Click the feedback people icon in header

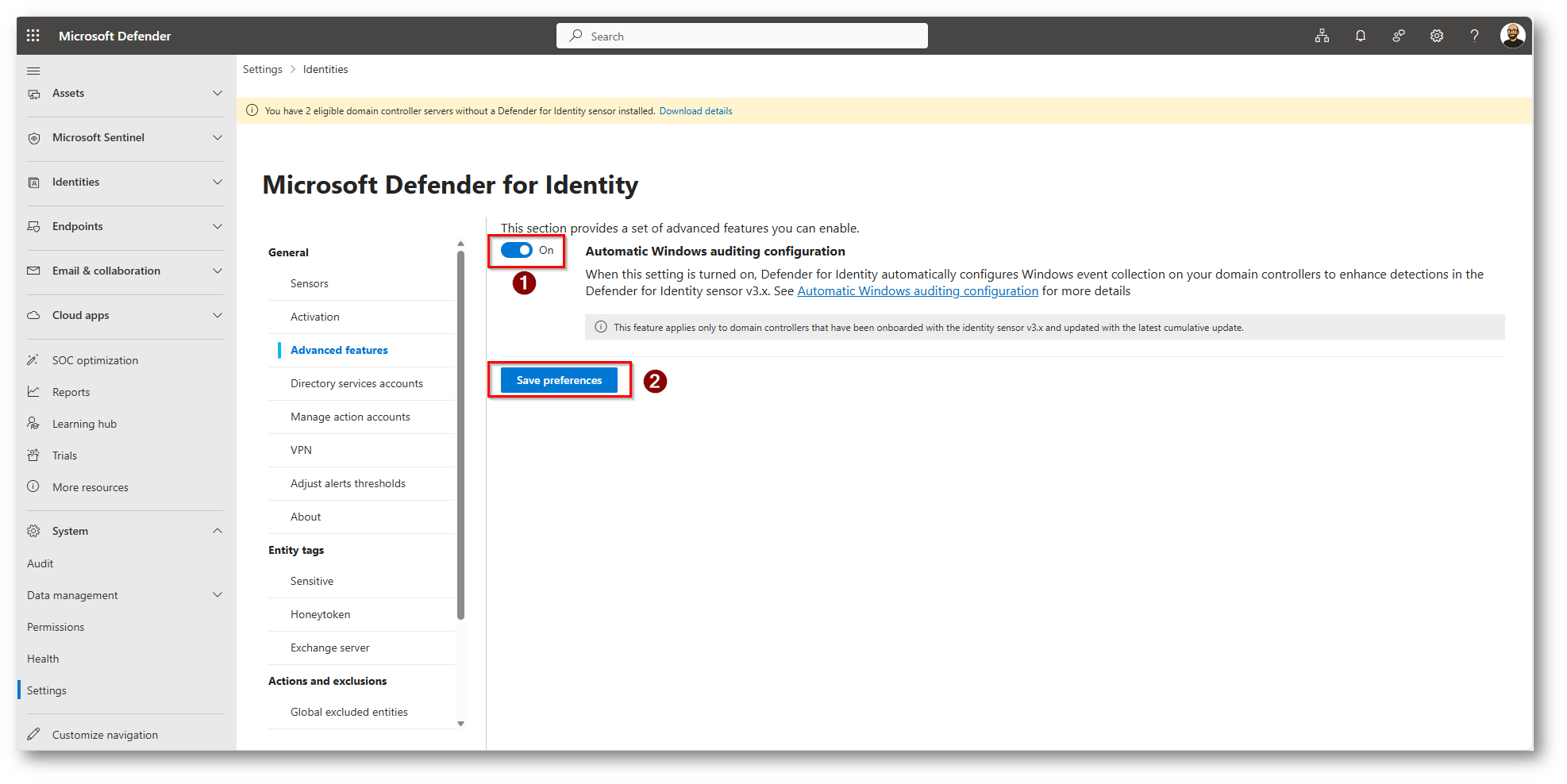tap(1398, 36)
